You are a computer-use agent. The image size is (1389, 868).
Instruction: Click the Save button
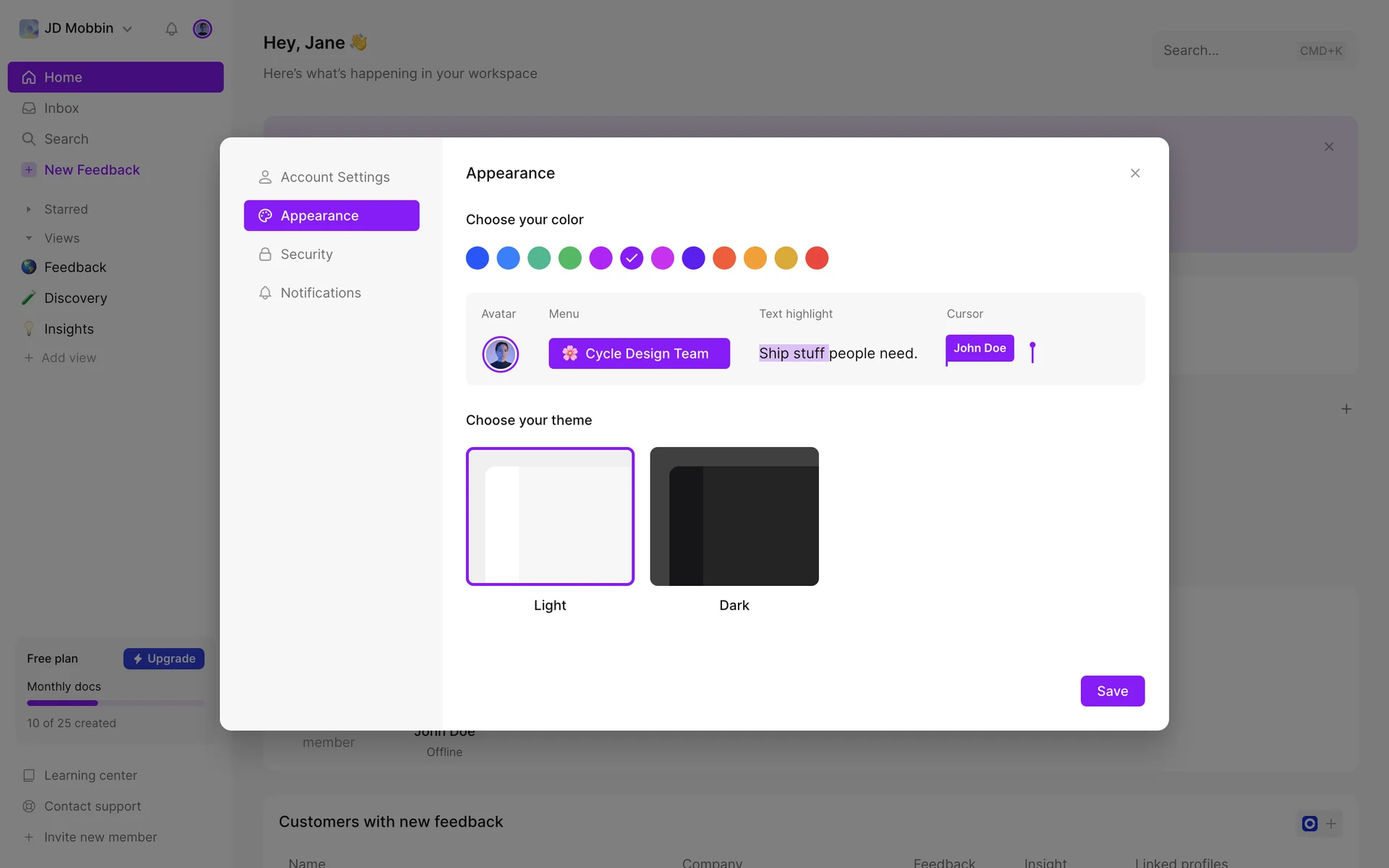pos(1112,691)
